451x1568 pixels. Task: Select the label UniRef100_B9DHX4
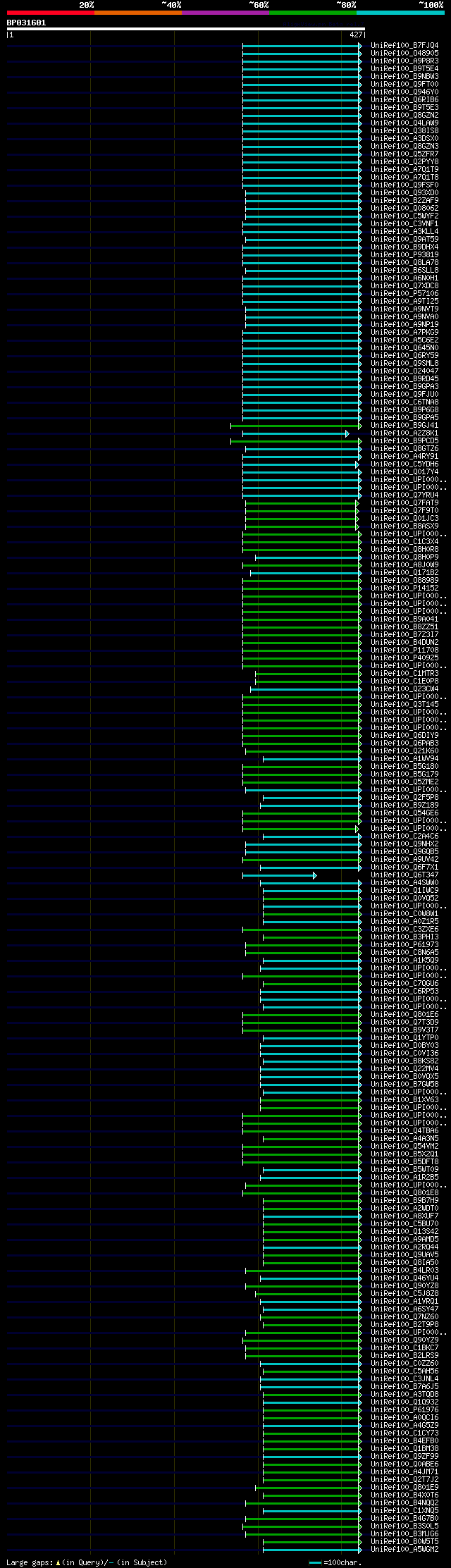pos(404,247)
